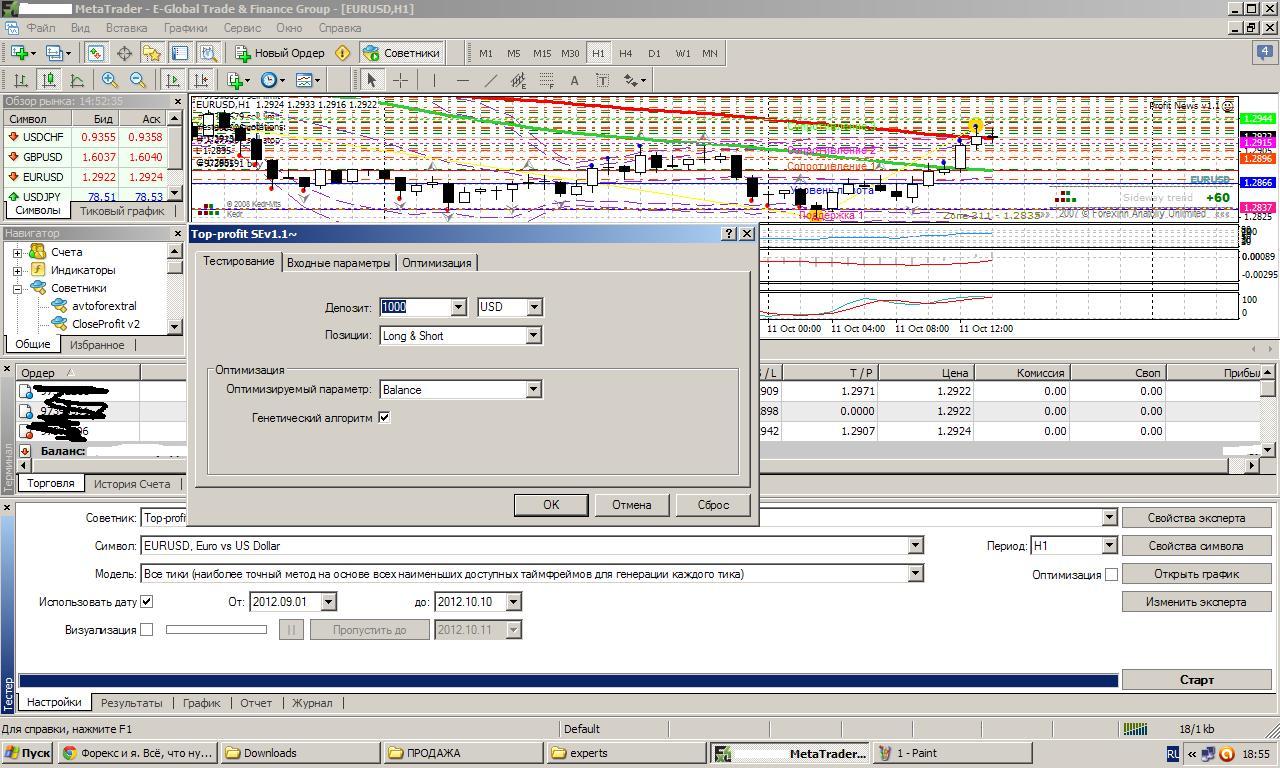The width and height of the screenshot is (1280, 768).
Task: Select the Fibonacci retracement tool
Action: click(546, 80)
